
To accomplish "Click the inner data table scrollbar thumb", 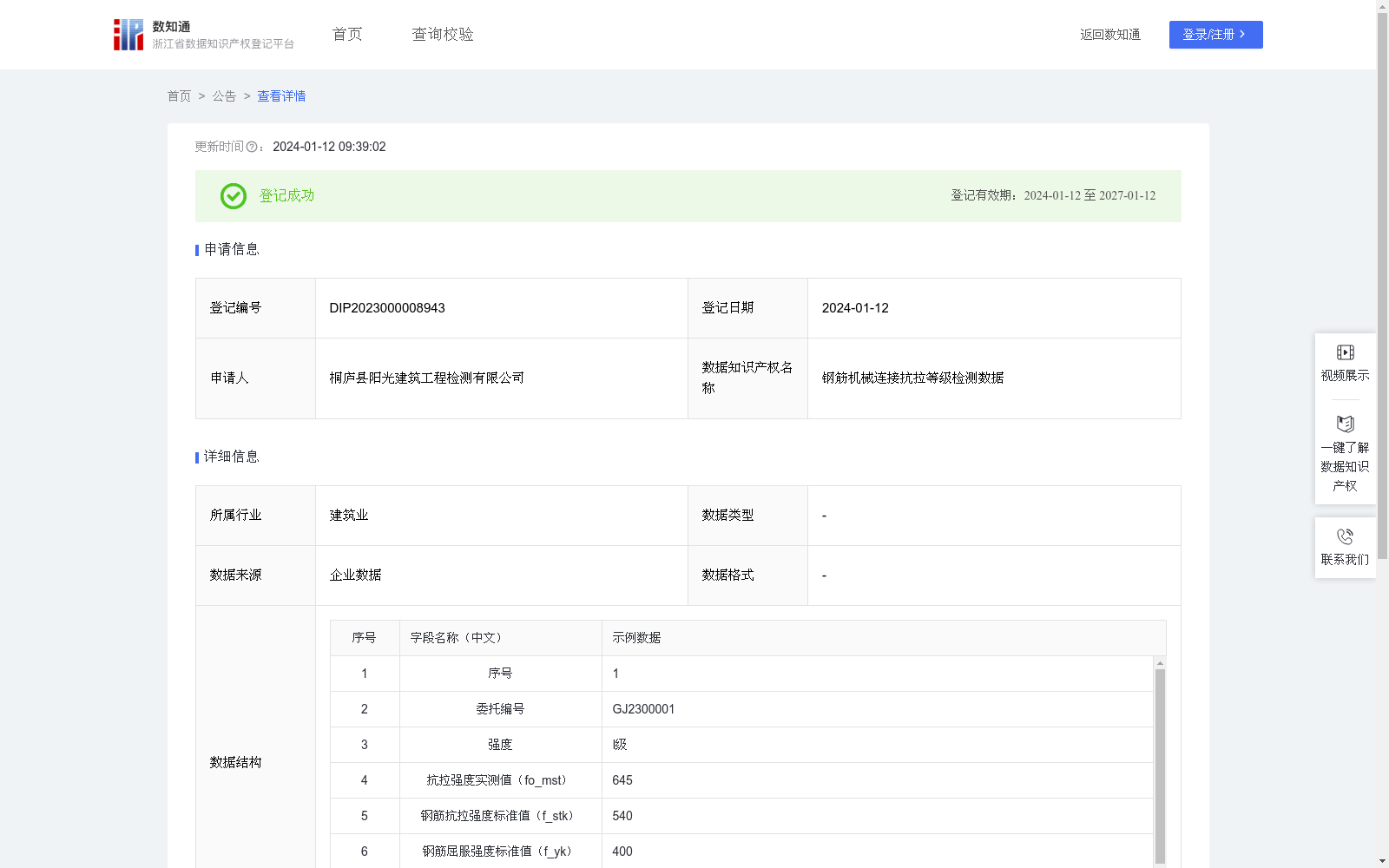I will (1160, 766).
